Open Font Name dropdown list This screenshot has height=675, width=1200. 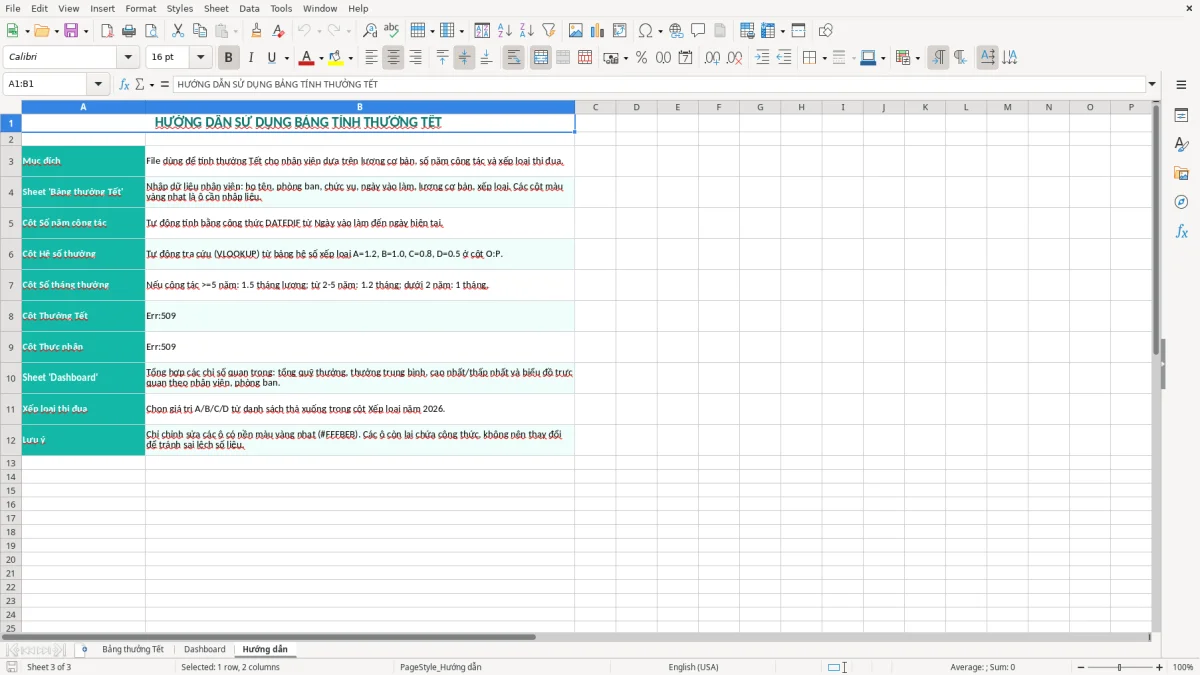[128, 58]
